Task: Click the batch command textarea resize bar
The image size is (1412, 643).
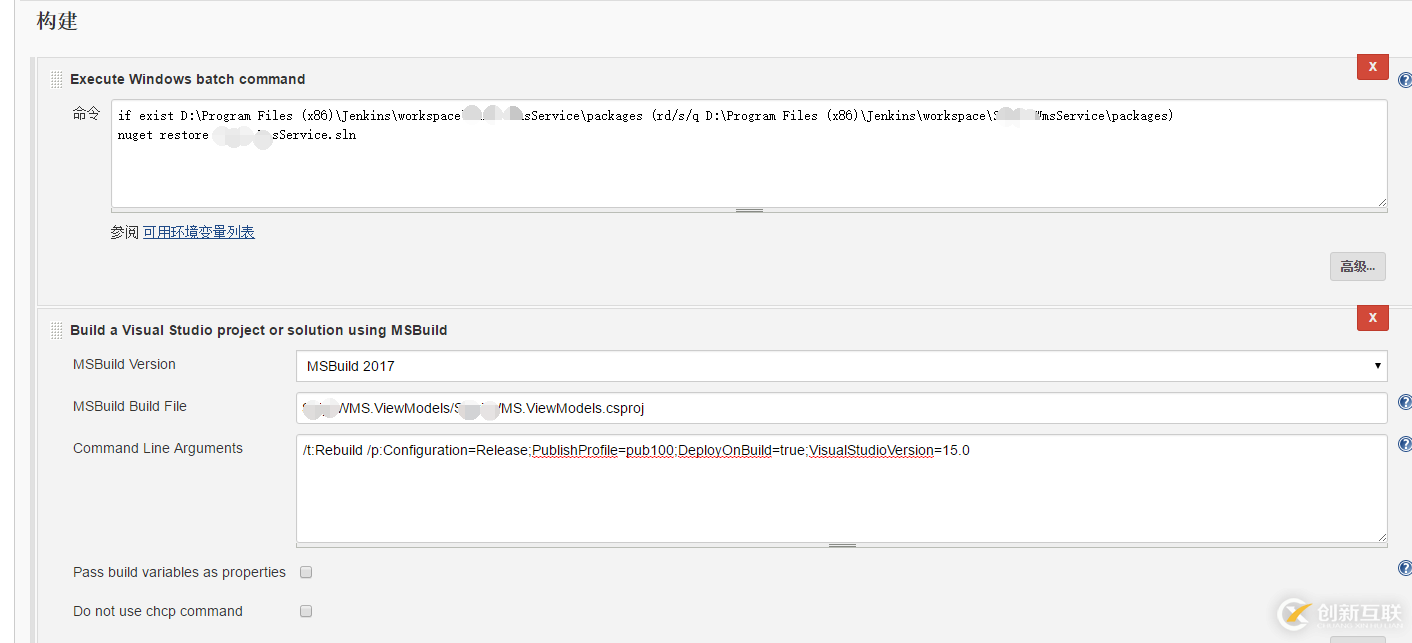Action: click(x=749, y=211)
